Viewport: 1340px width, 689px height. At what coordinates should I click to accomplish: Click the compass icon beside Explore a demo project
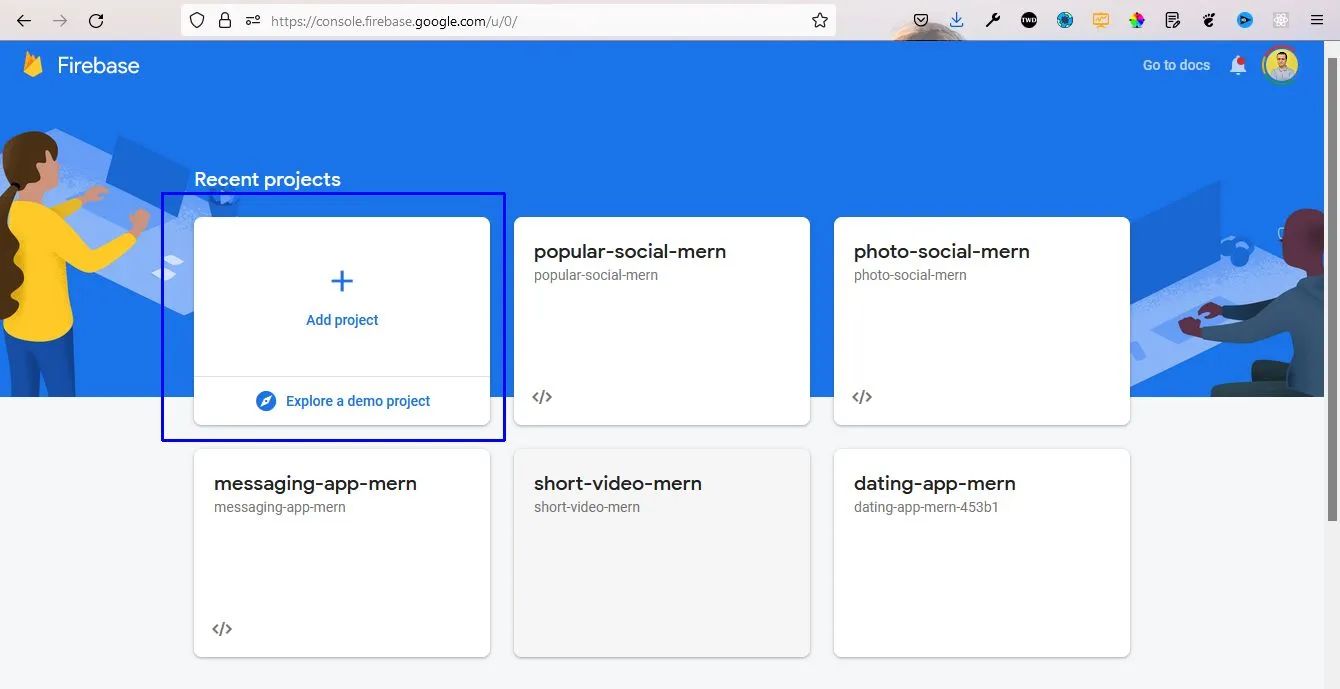[x=266, y=401]
